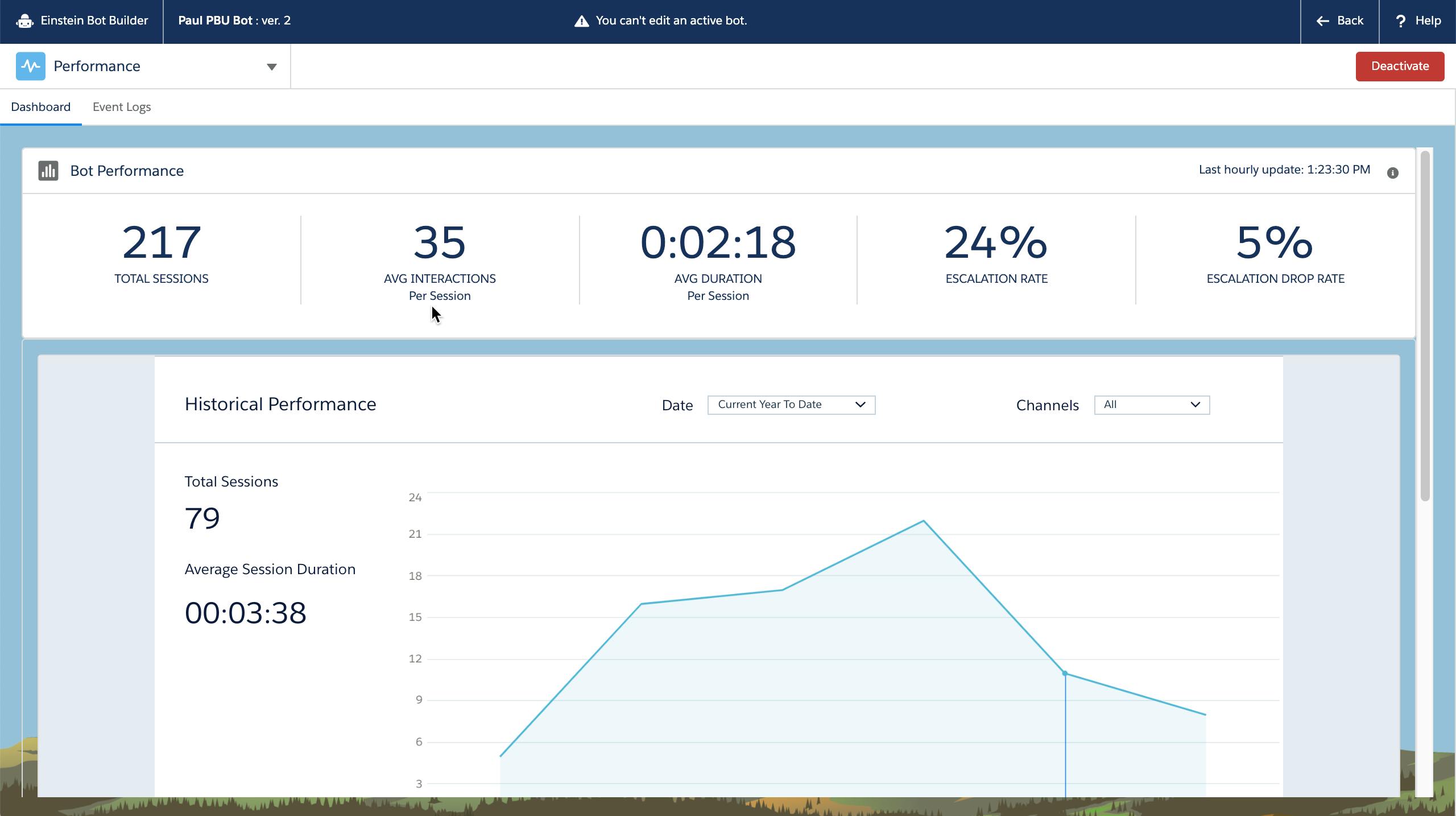Click the Bot Performance bar chart icon

pyautogui.click(x=48, y=171)
